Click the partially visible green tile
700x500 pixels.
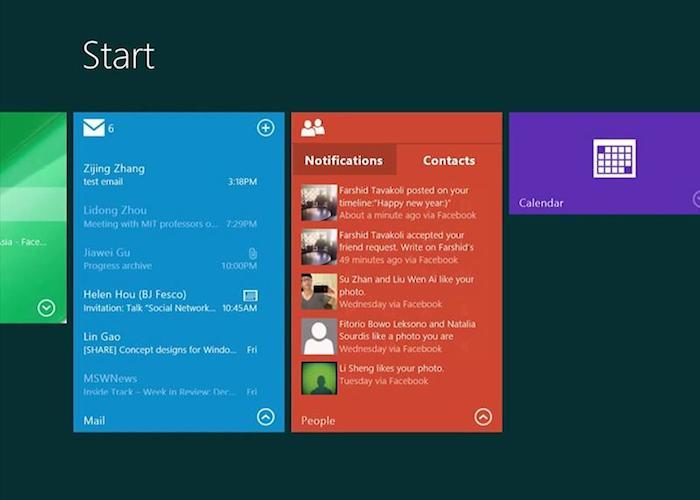click(x=33, y=217)
